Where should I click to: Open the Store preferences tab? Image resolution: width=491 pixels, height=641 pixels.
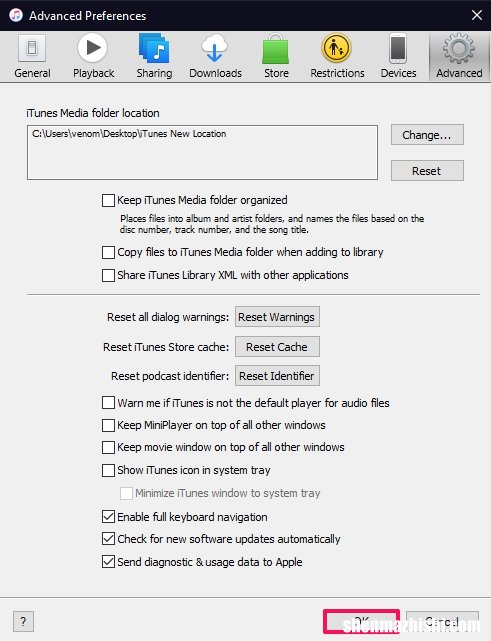click(276, 56)
